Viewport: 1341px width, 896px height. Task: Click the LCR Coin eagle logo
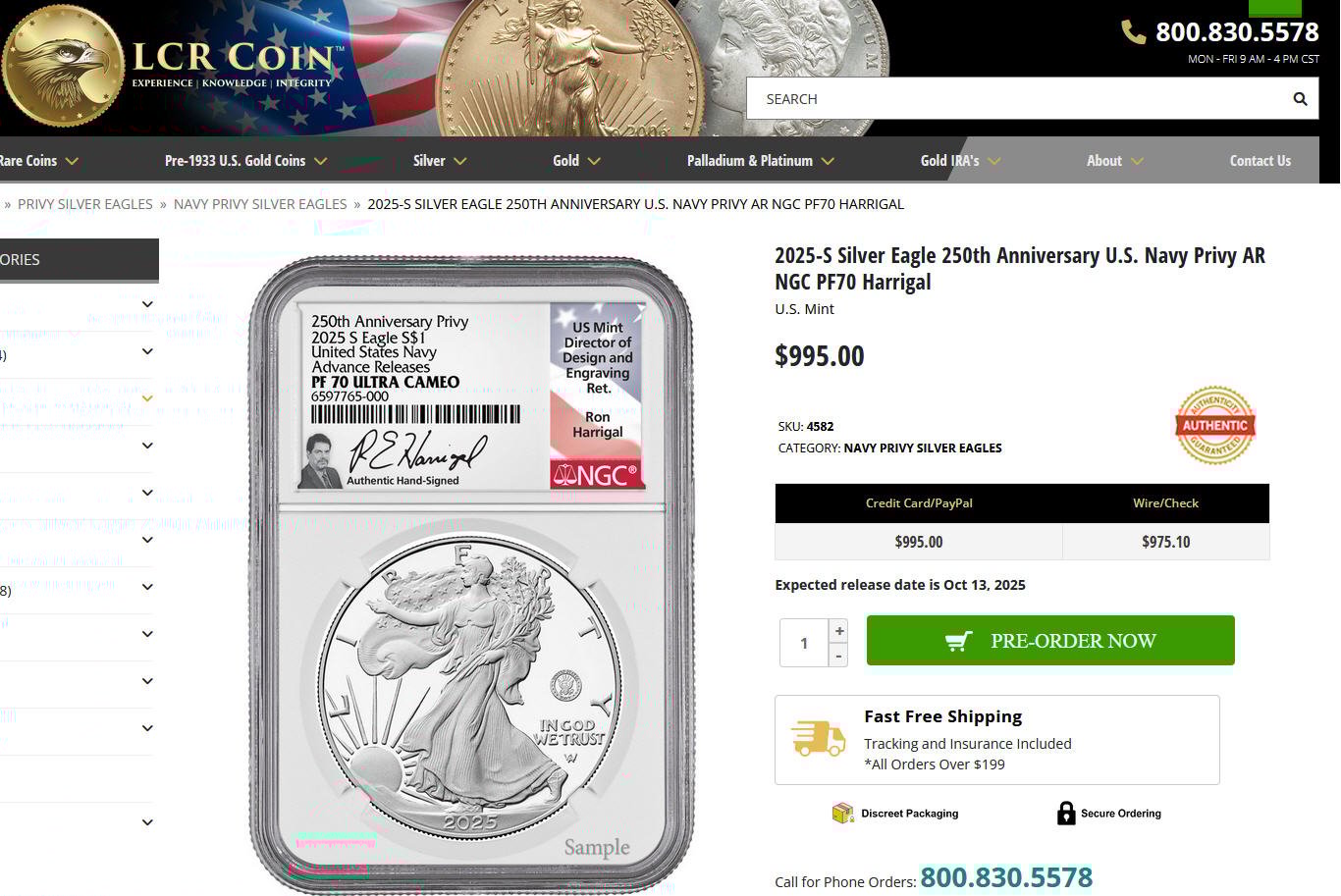tap(63, 67)
